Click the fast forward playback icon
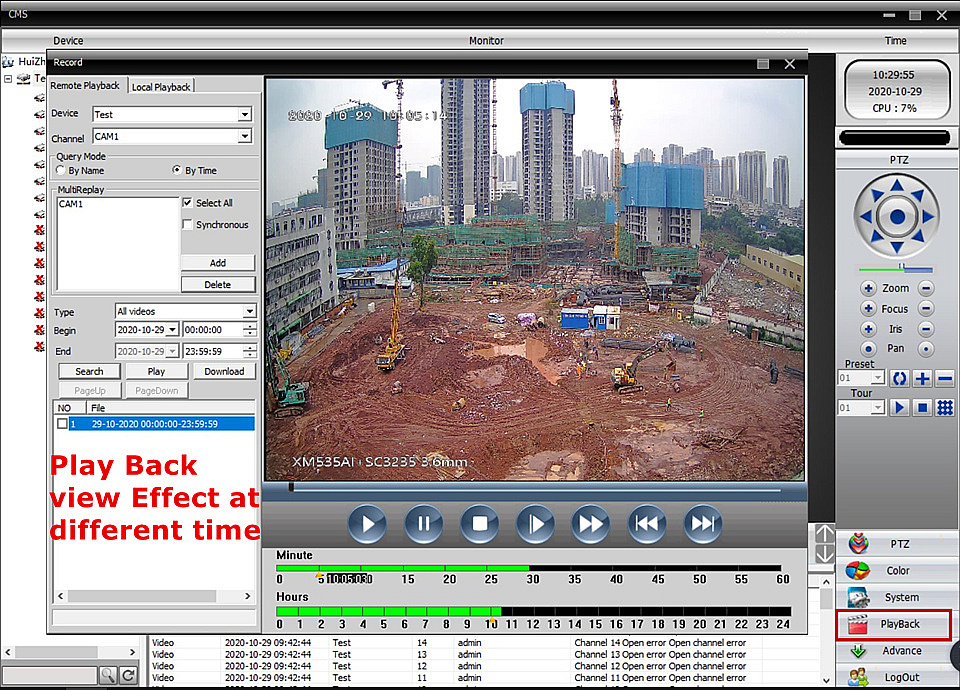Screen dimensions: 960x690 click(590, 523)
